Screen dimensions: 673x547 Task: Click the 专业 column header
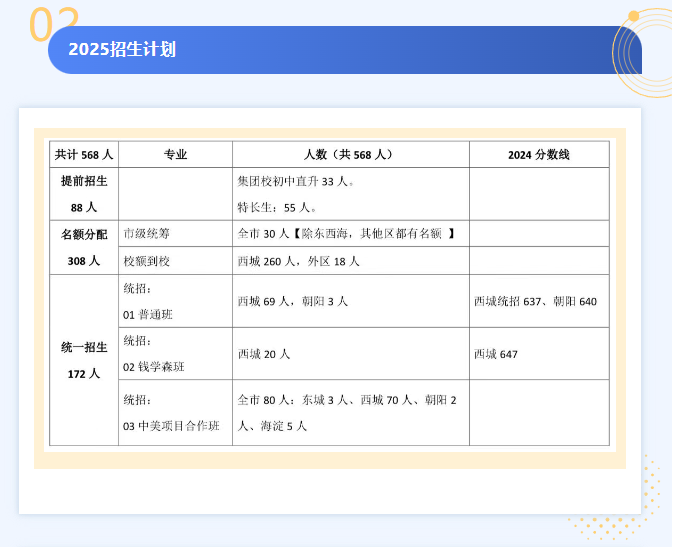(176, 155)
